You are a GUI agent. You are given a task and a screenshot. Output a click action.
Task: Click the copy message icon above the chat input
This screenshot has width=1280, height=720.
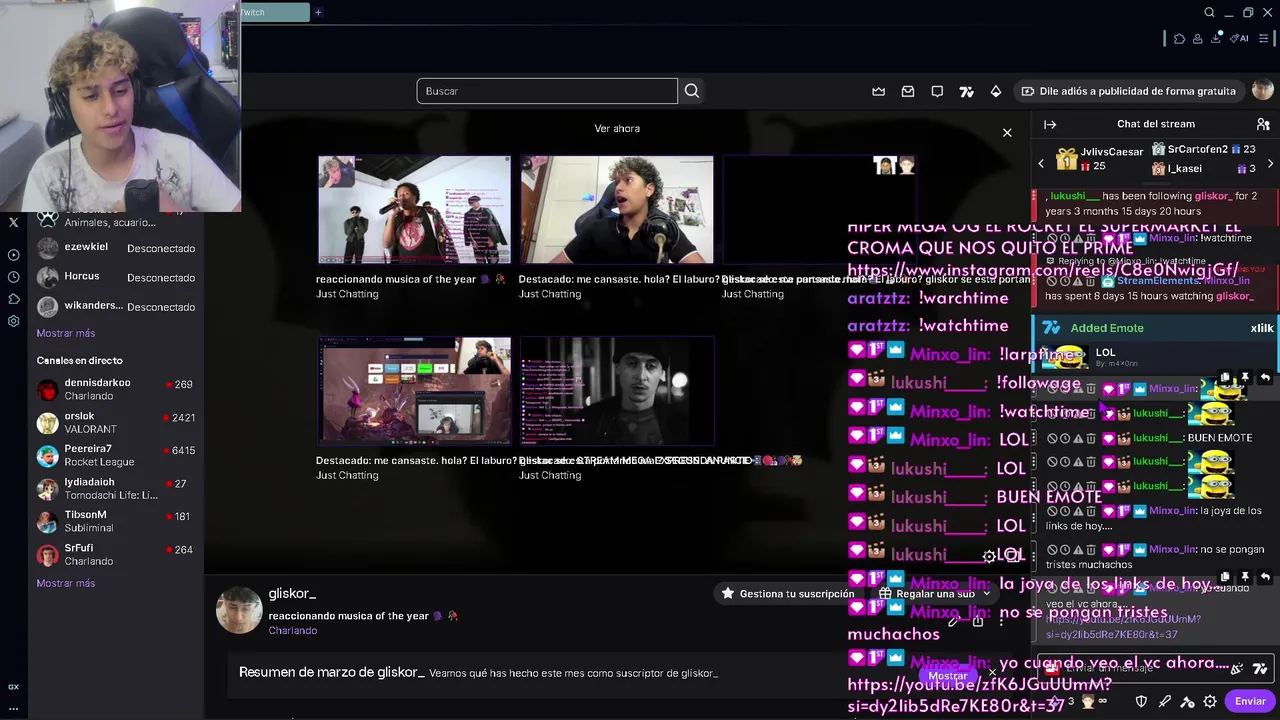coord(1225,577)
